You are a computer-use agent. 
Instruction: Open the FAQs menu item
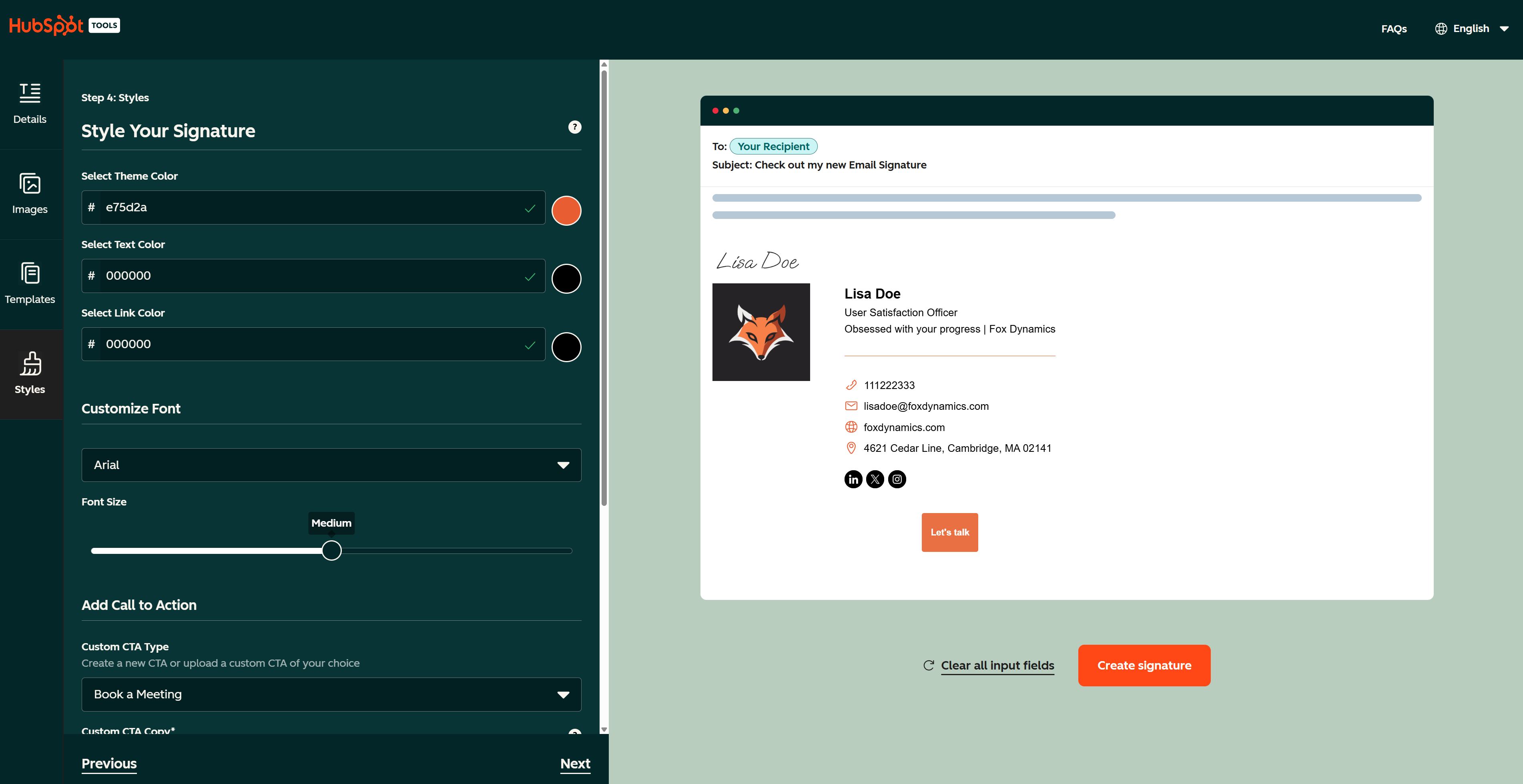pos(1394,28)
